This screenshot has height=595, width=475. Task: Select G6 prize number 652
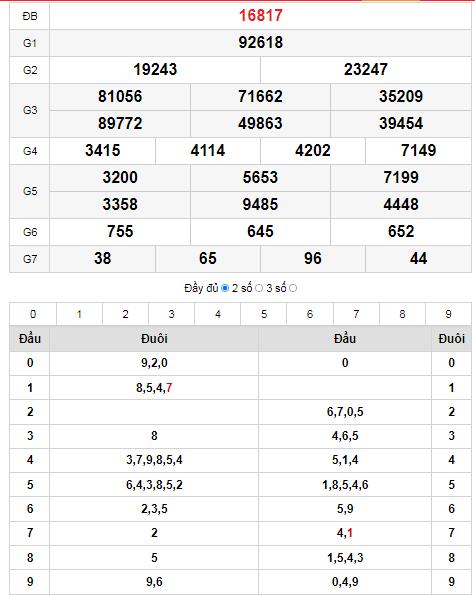(x=401, y=231)
